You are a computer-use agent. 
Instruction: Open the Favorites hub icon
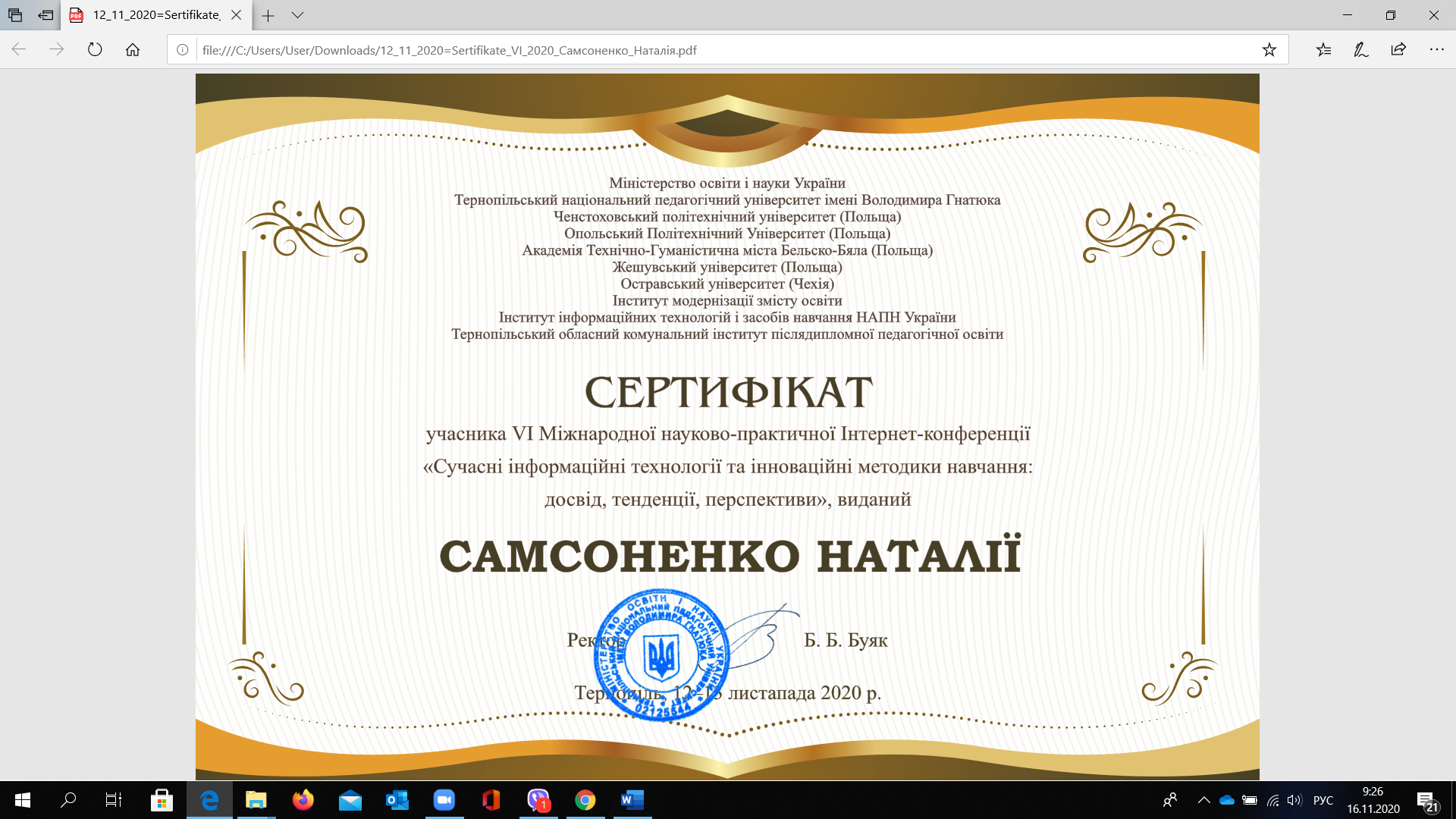point(1323,50)
